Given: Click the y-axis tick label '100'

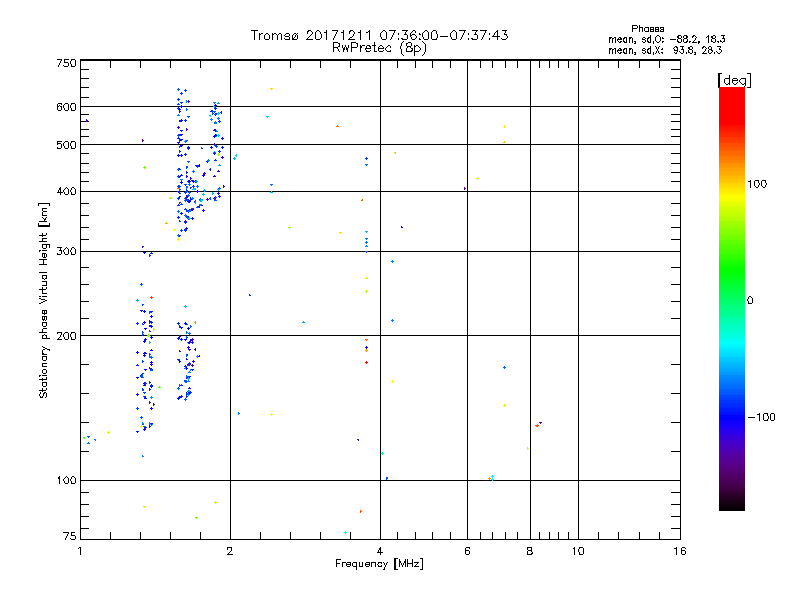Looking at the screenshot, I should pos(66,480).
